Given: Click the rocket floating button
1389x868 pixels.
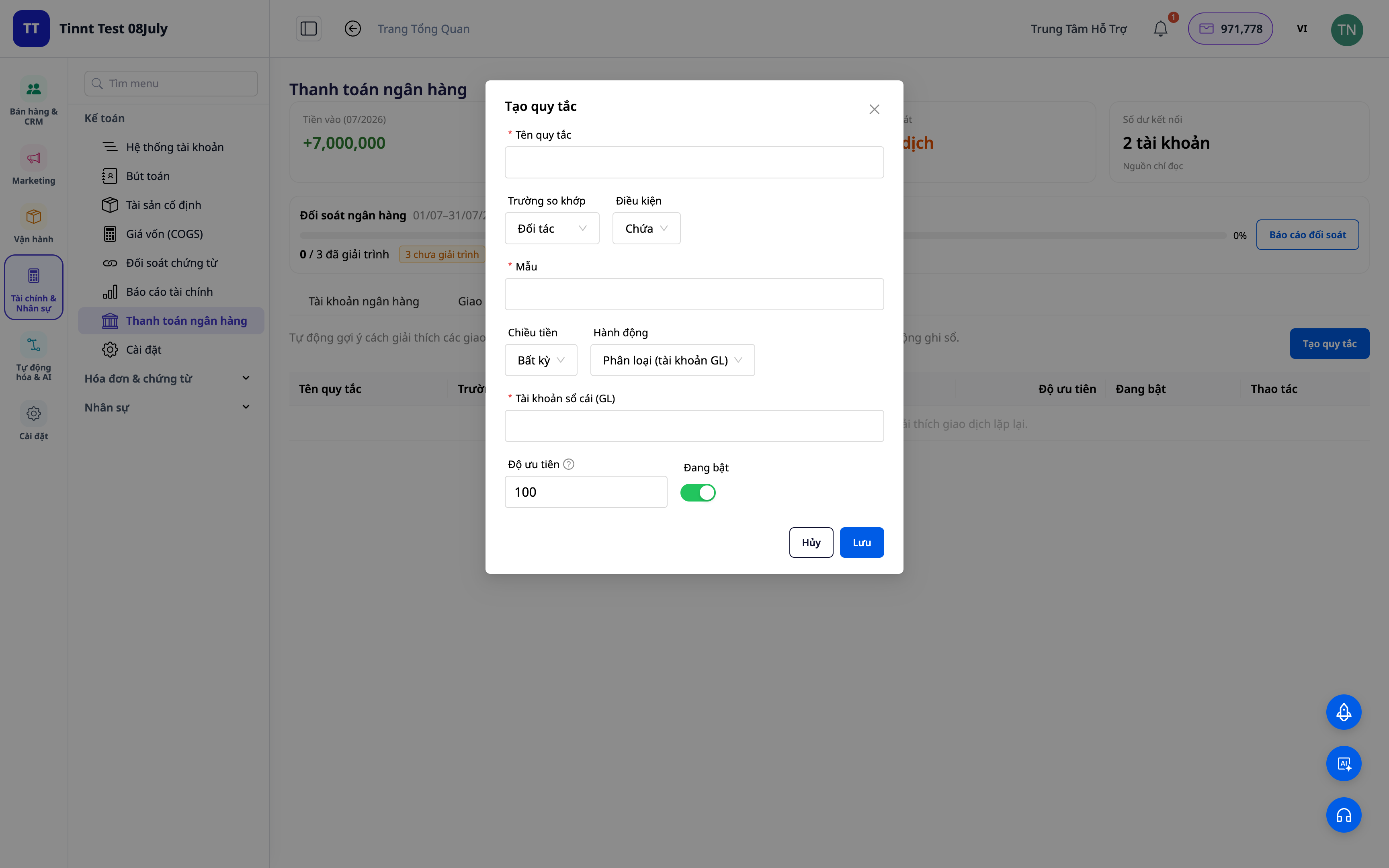Looking at the screenshot, I should pos(1343,712).
